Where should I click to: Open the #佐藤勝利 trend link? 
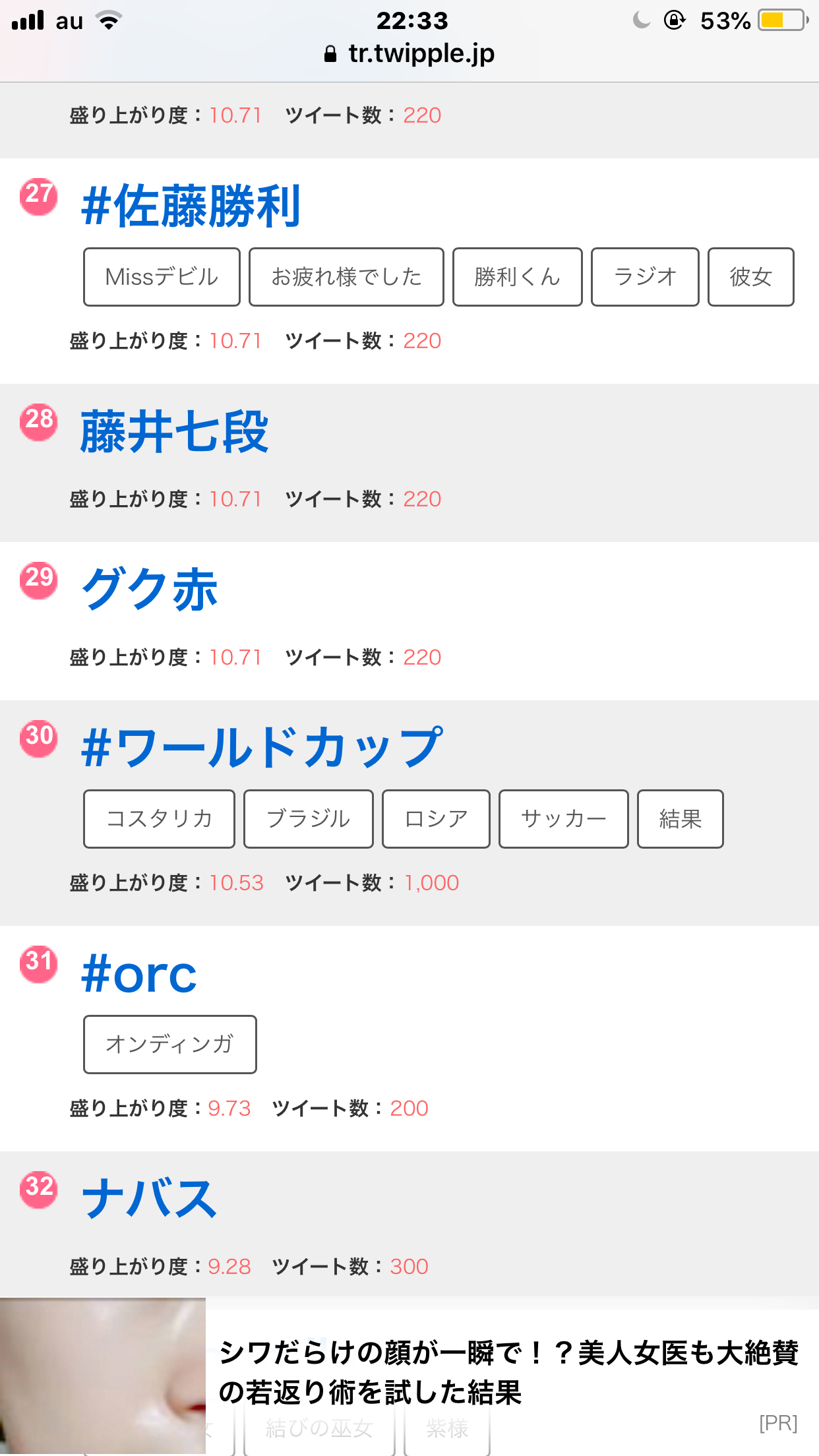[191, 207]
